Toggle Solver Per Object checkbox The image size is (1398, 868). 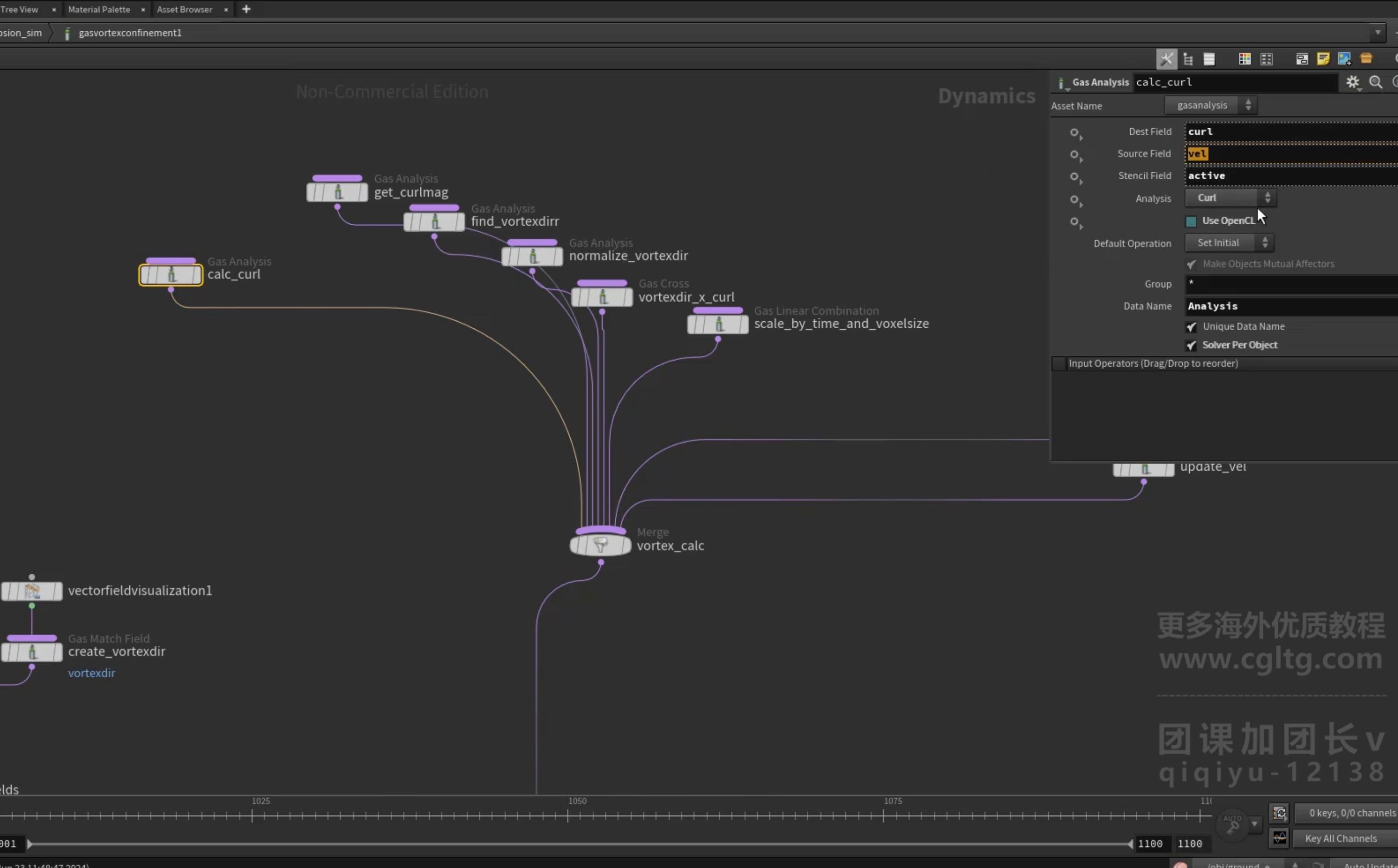click(1191, 345)
